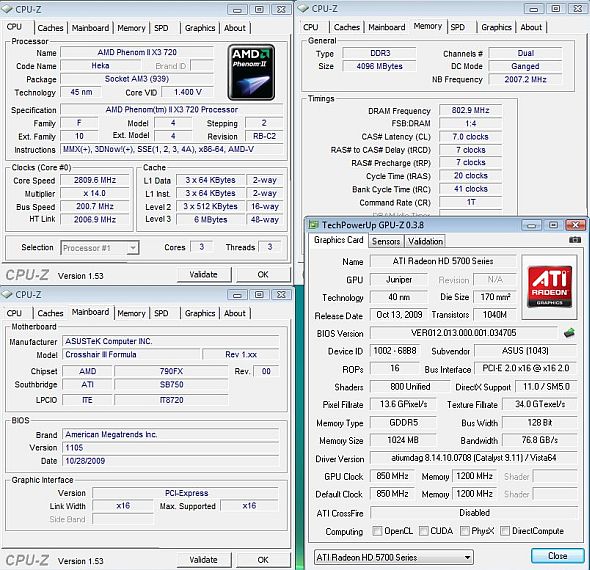Click top-left CPU-Z window title icon
Image resolution: width=590 pixels, height=570 pixels.
click(7, 9)
